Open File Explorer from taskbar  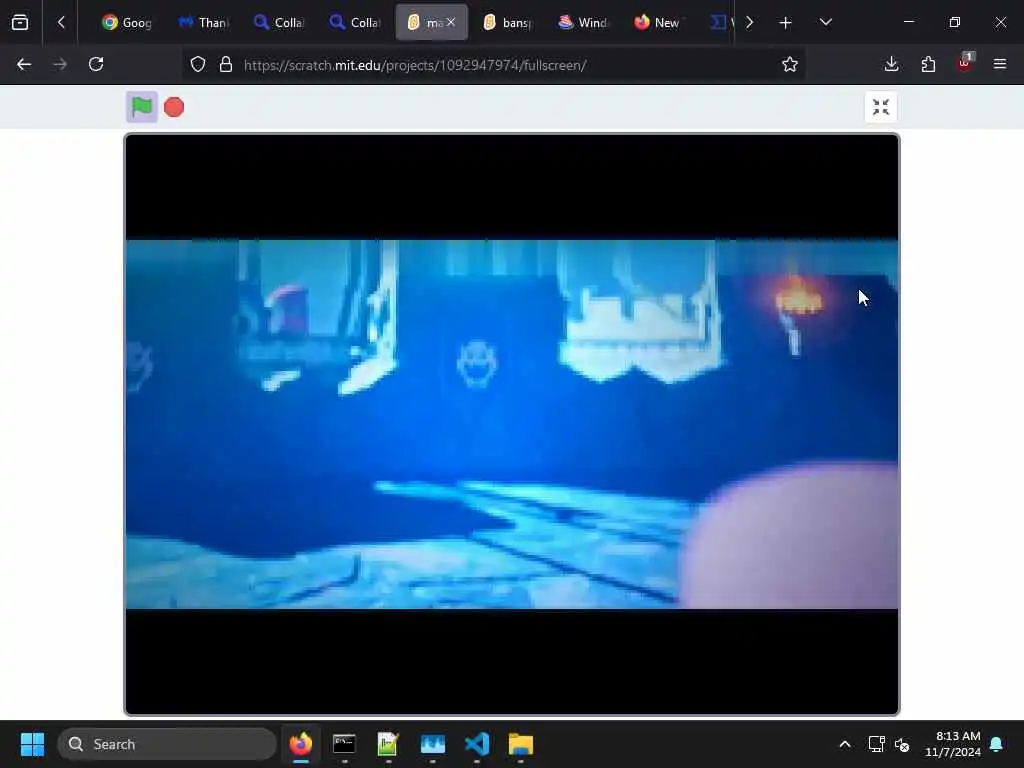[x=521, y=744]
